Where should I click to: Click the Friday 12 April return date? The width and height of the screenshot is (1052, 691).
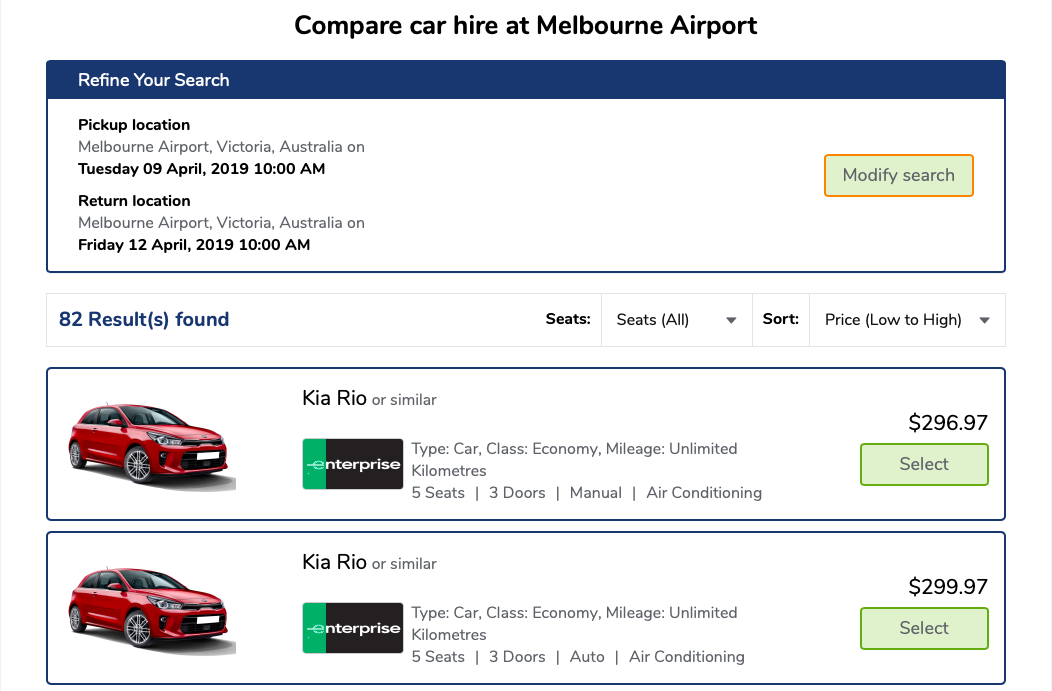click(194, 245)
